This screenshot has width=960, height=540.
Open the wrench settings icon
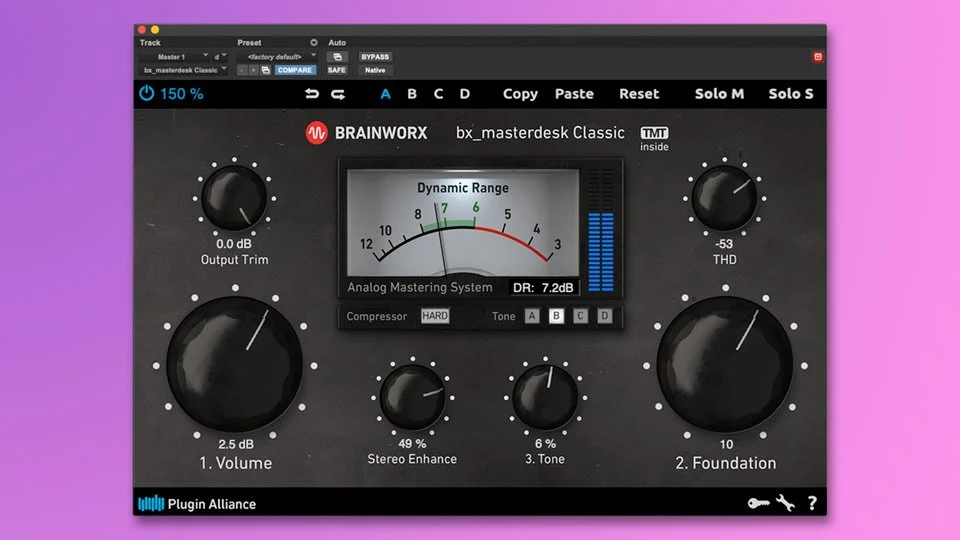tap(785, 503)
